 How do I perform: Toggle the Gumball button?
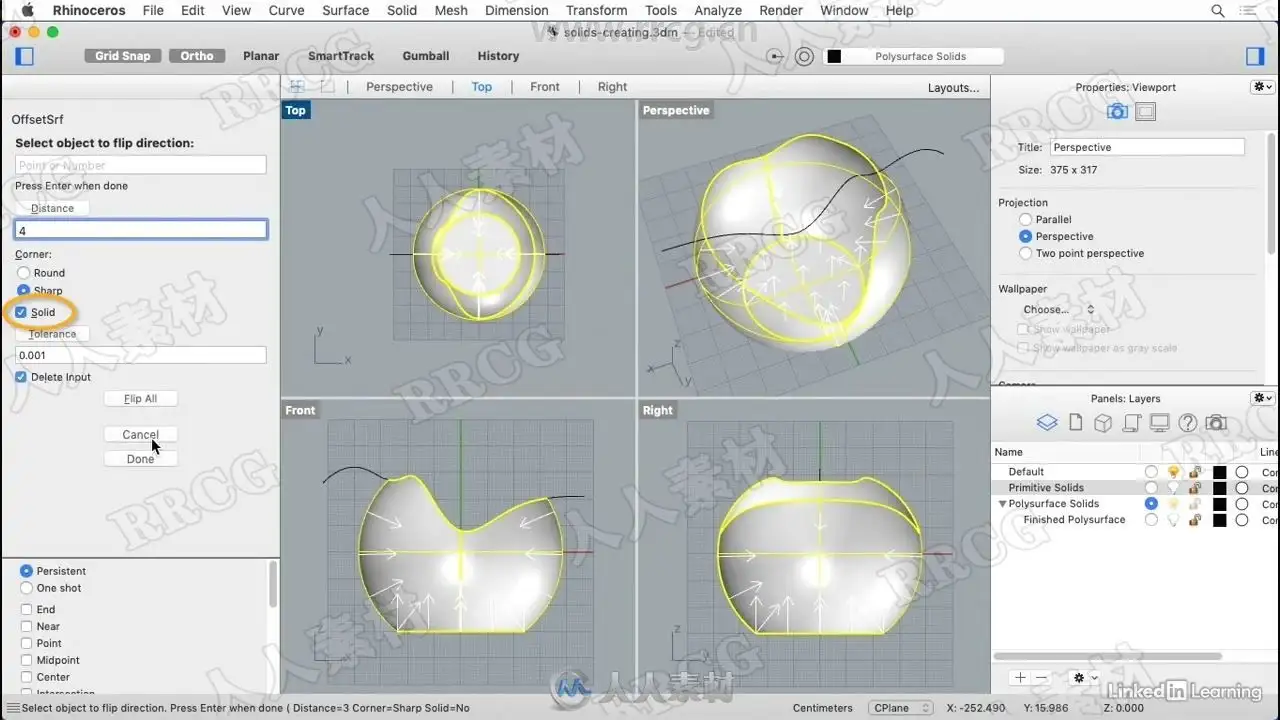tap(426, 56)
